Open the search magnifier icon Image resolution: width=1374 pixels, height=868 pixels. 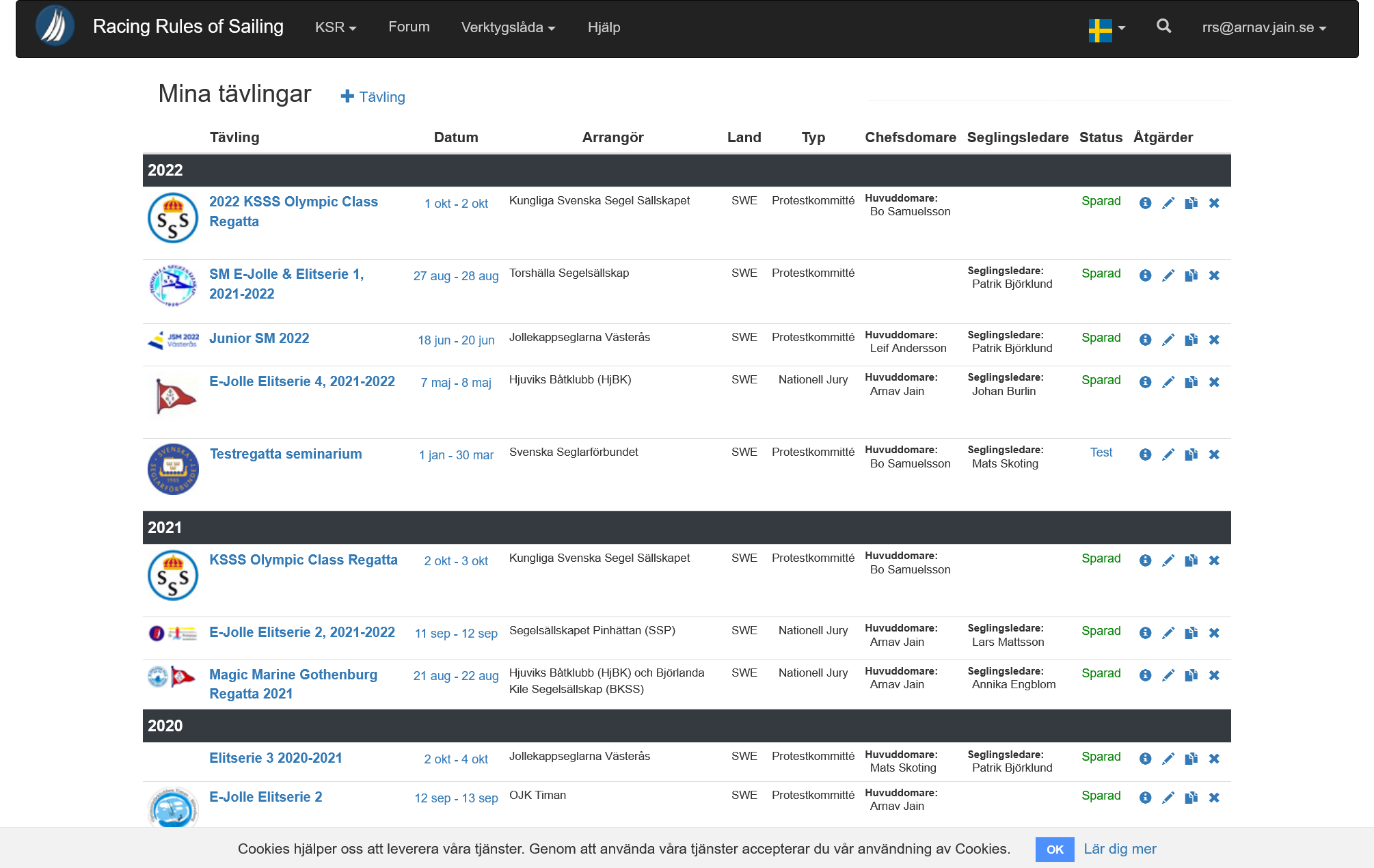click(x=1163, y=27)
